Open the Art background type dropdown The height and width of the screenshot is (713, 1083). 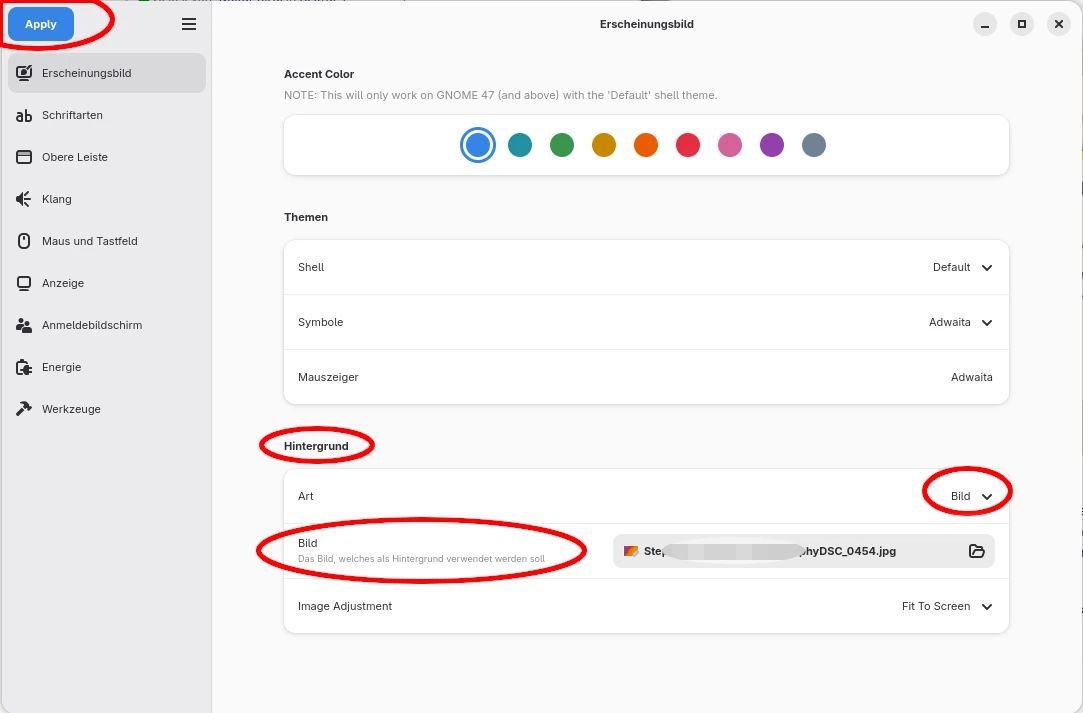click(x=970, y=496)
